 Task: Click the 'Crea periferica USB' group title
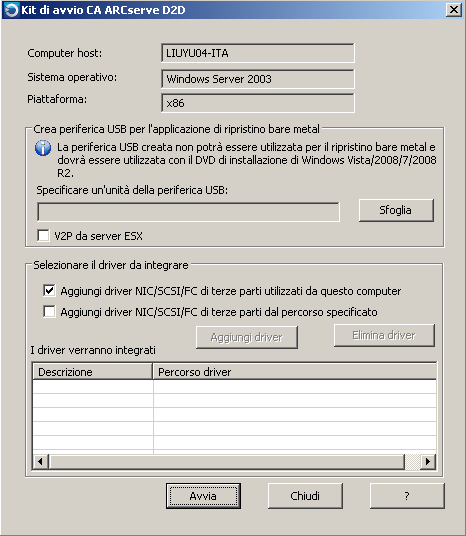[176, 129]
